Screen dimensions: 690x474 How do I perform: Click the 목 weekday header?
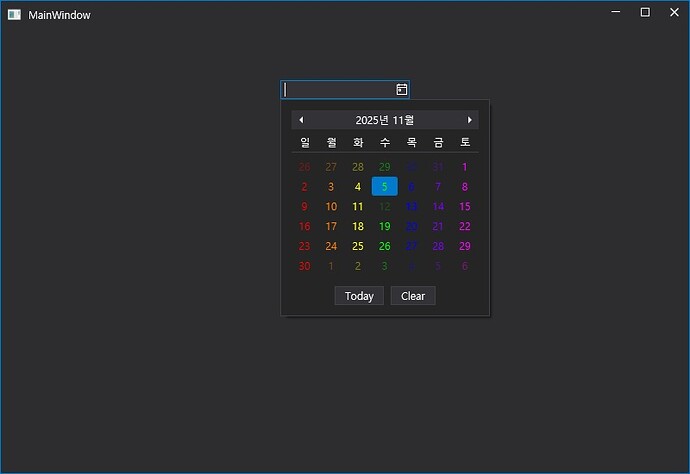point(411,142)
